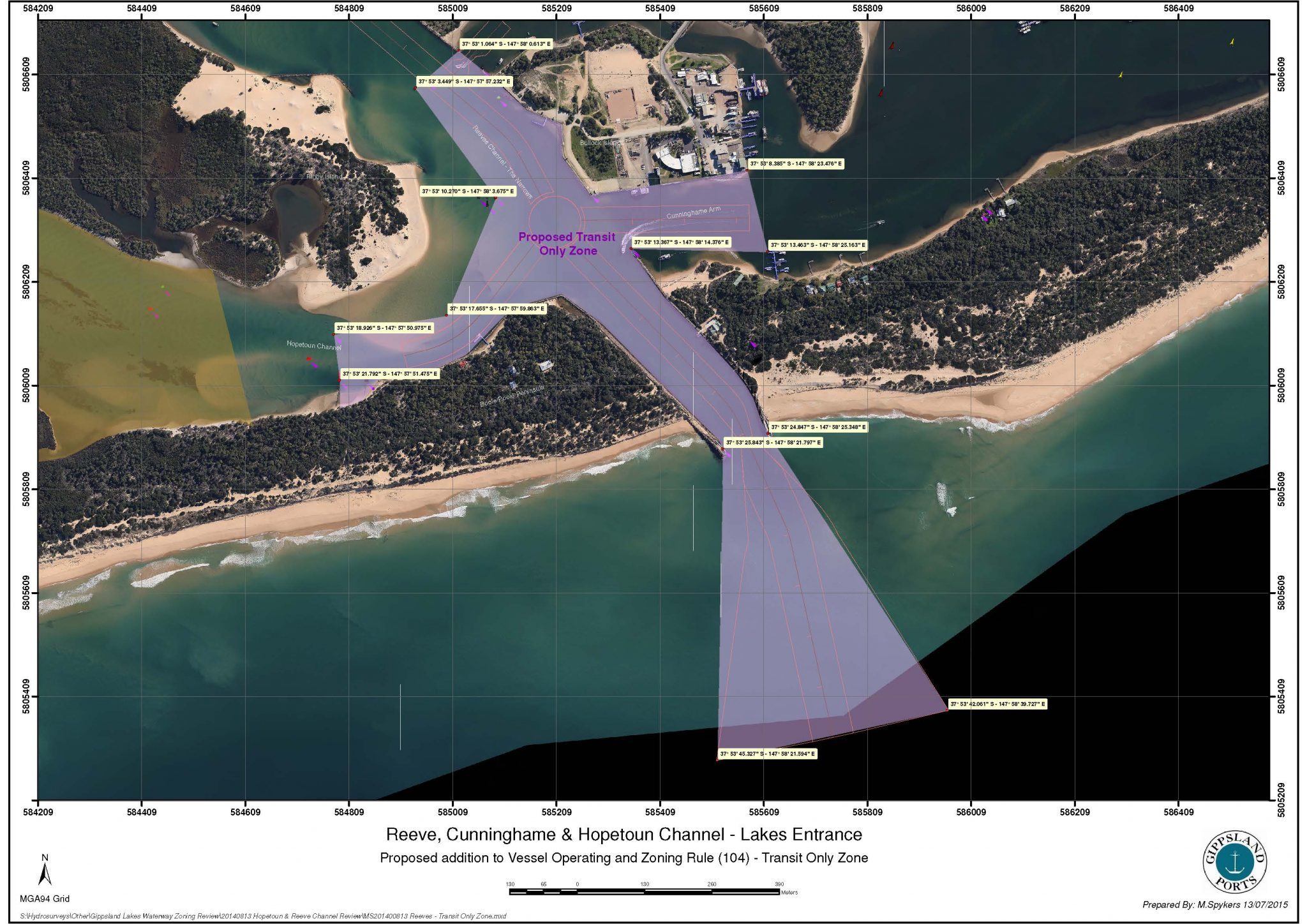This screenshot has width=1307, height=924.
Task: Click the north arrow symbol
Action: (x=45, y=870)
